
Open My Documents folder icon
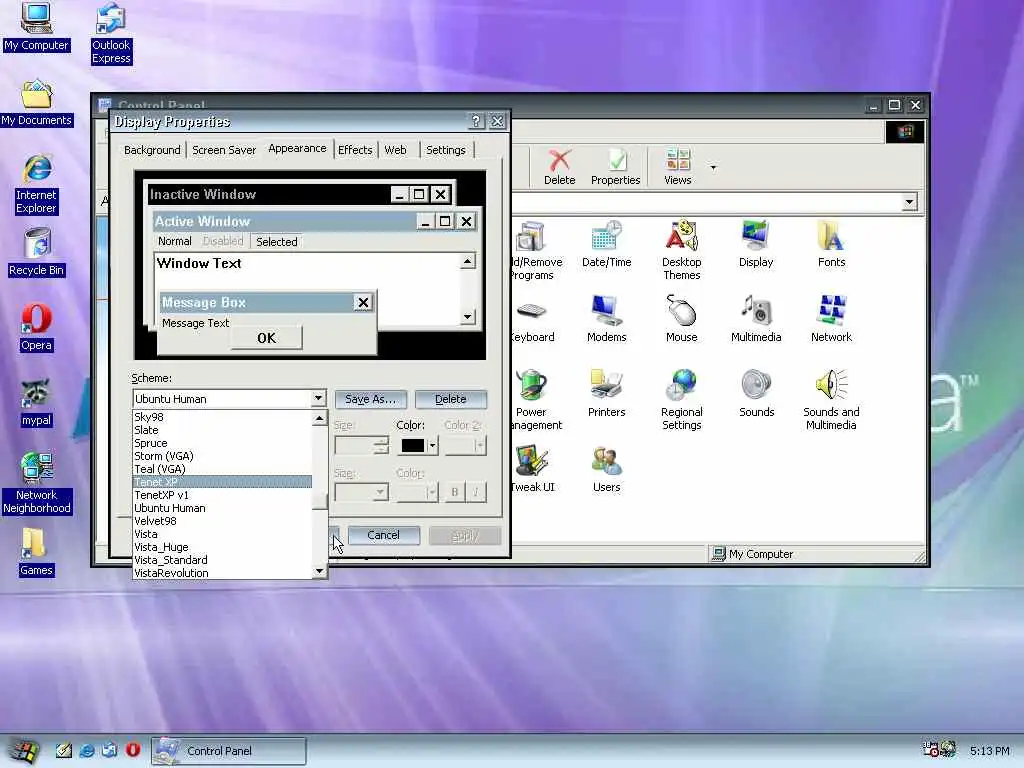coord(36,103)
